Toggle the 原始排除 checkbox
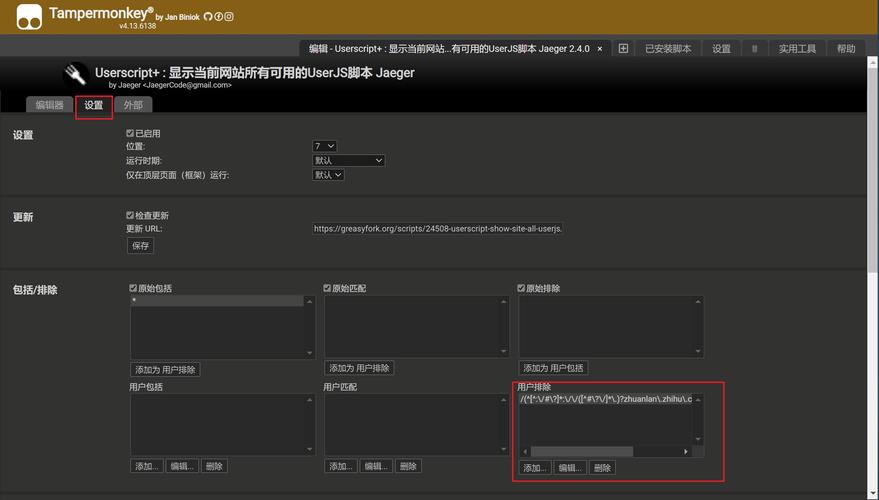 point(521,288)
